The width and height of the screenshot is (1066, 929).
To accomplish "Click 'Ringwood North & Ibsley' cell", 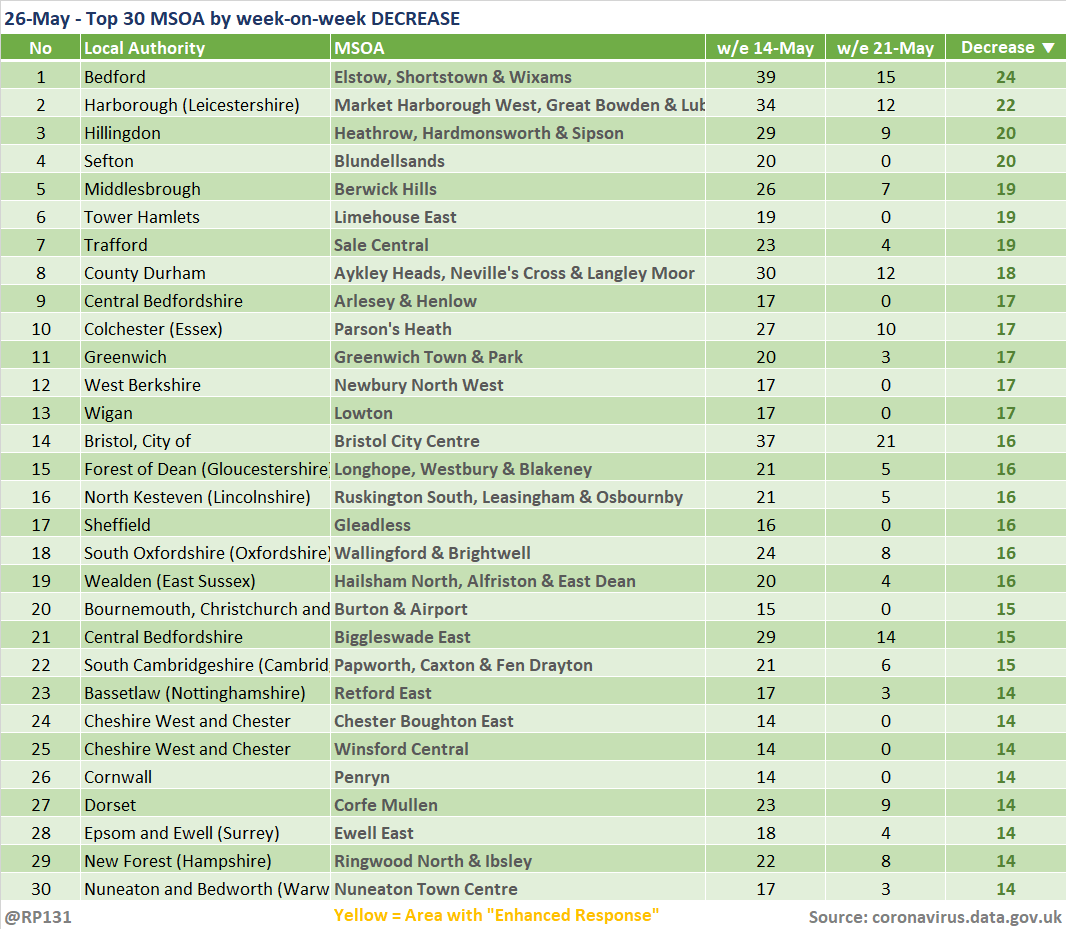I will point(518,860).
